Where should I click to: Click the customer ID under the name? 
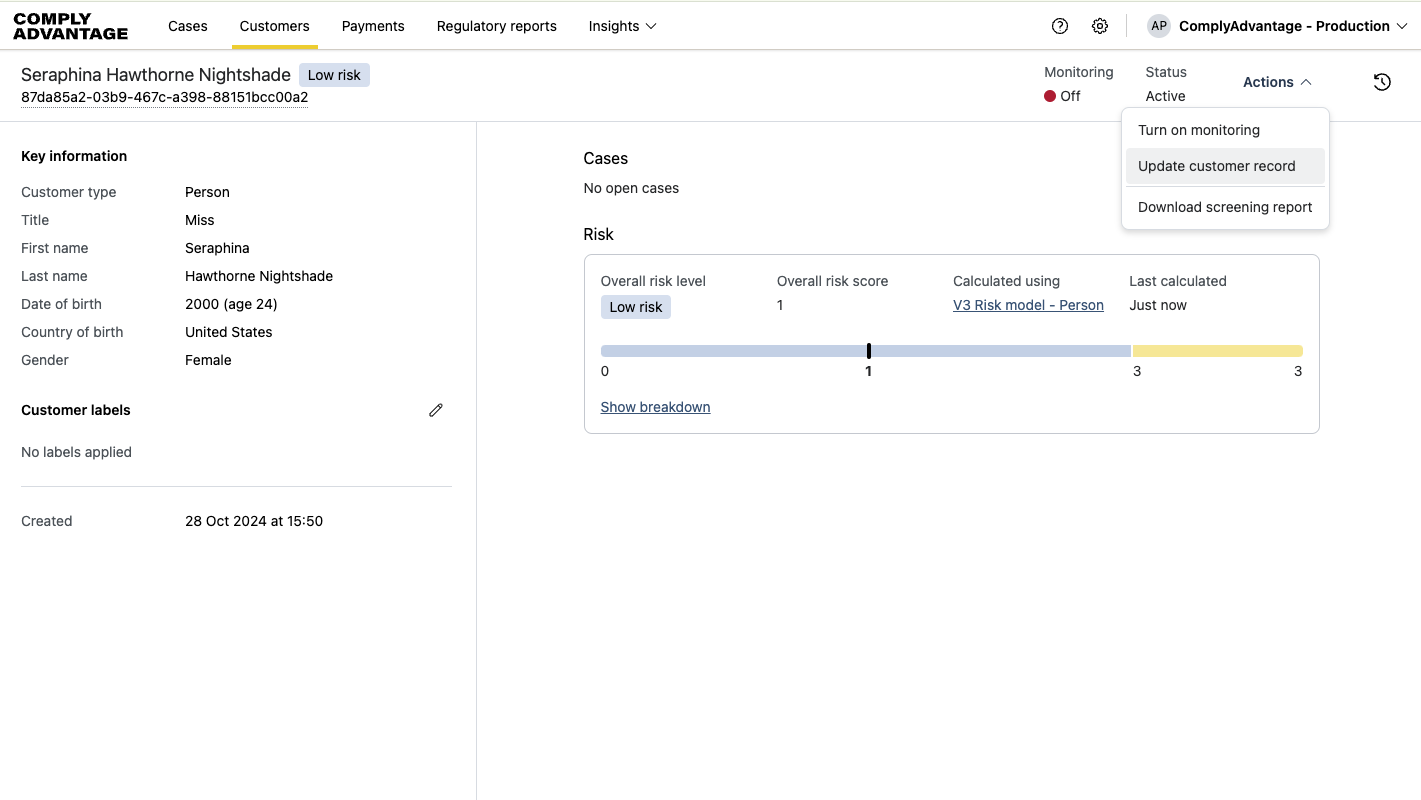click(164, 97)
